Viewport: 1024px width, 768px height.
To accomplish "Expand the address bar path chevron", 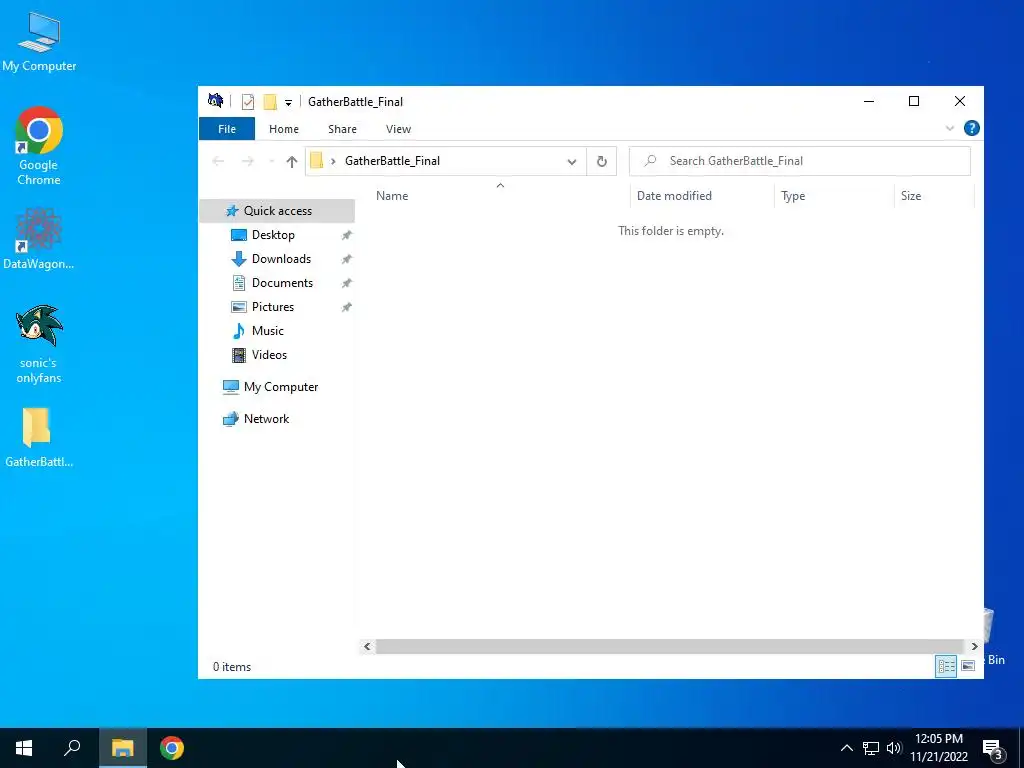I will click(333, 161).
